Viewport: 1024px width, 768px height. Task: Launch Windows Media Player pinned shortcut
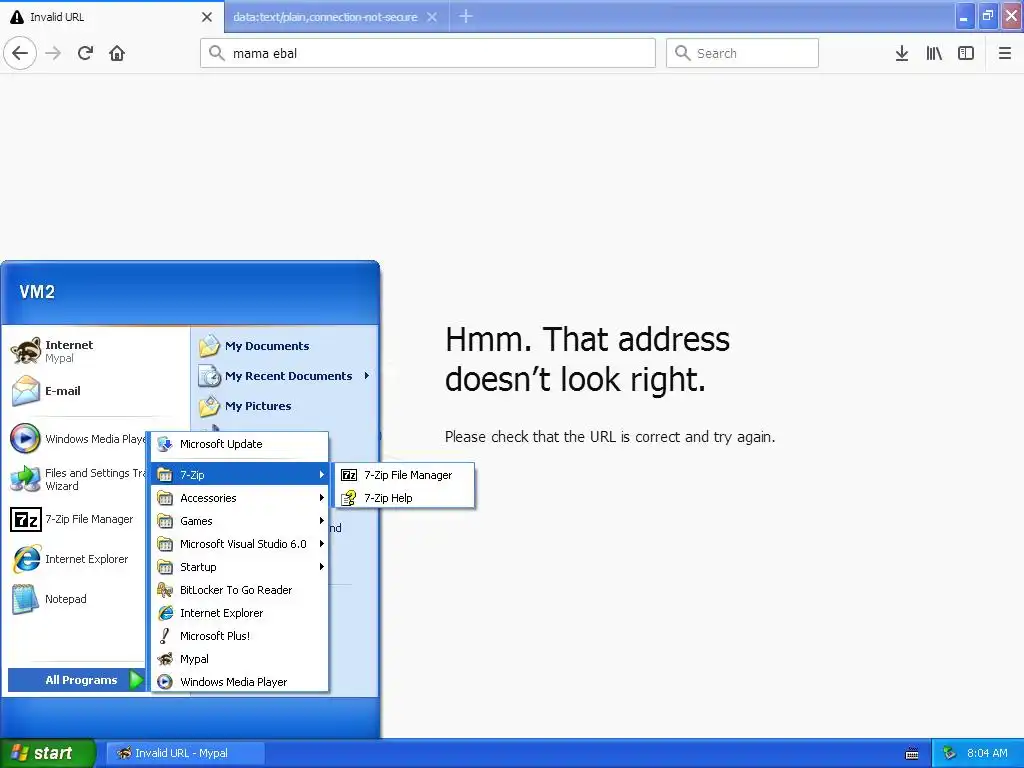tap(77, 438)
